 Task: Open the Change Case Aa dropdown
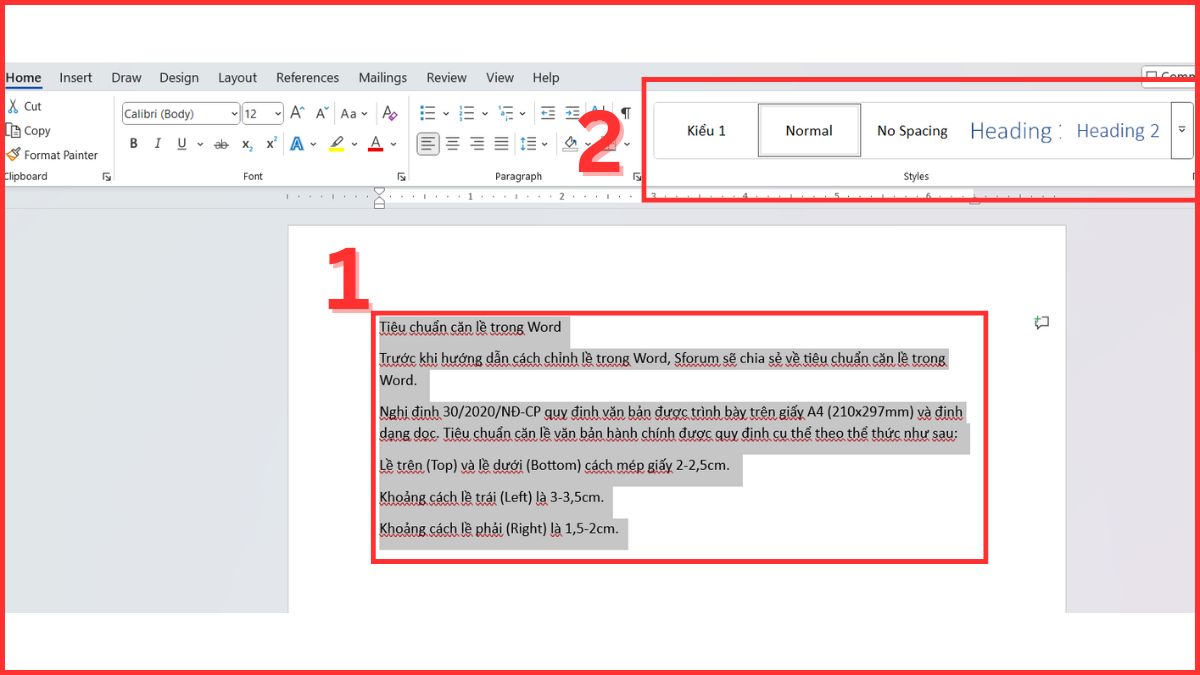point(355,114)
